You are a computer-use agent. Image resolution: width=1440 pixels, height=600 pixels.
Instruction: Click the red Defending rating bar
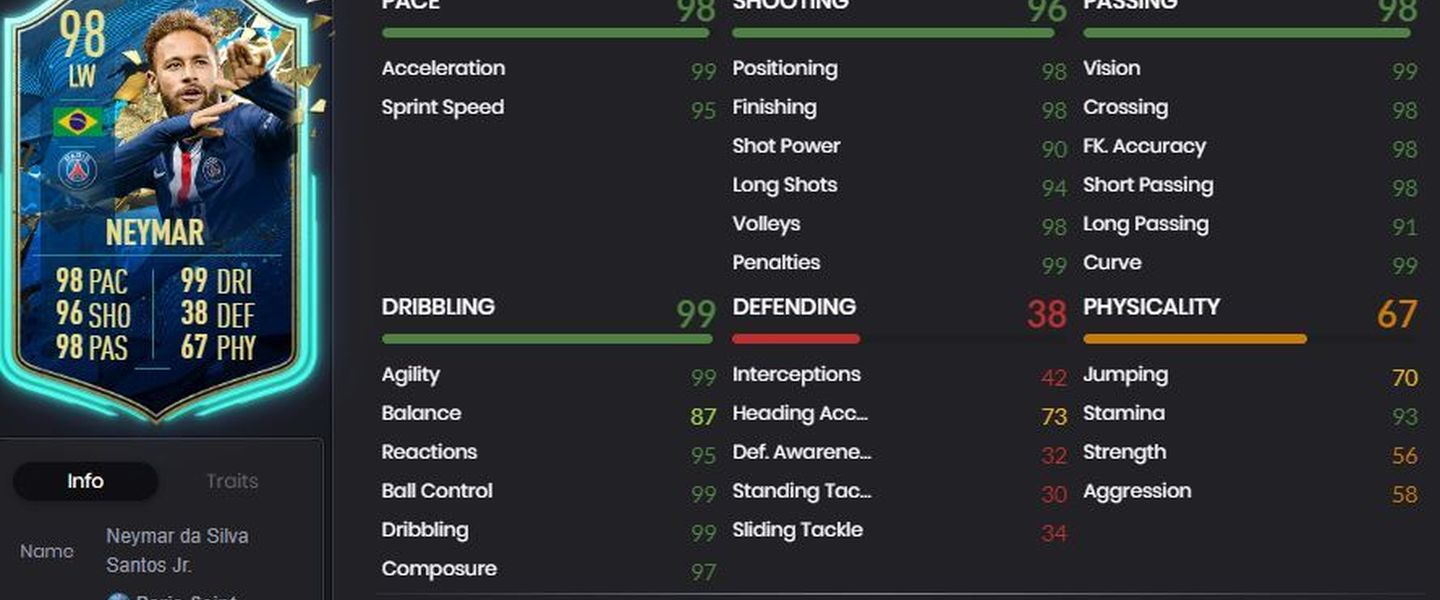pyautogui.click(x=796, y=339)
